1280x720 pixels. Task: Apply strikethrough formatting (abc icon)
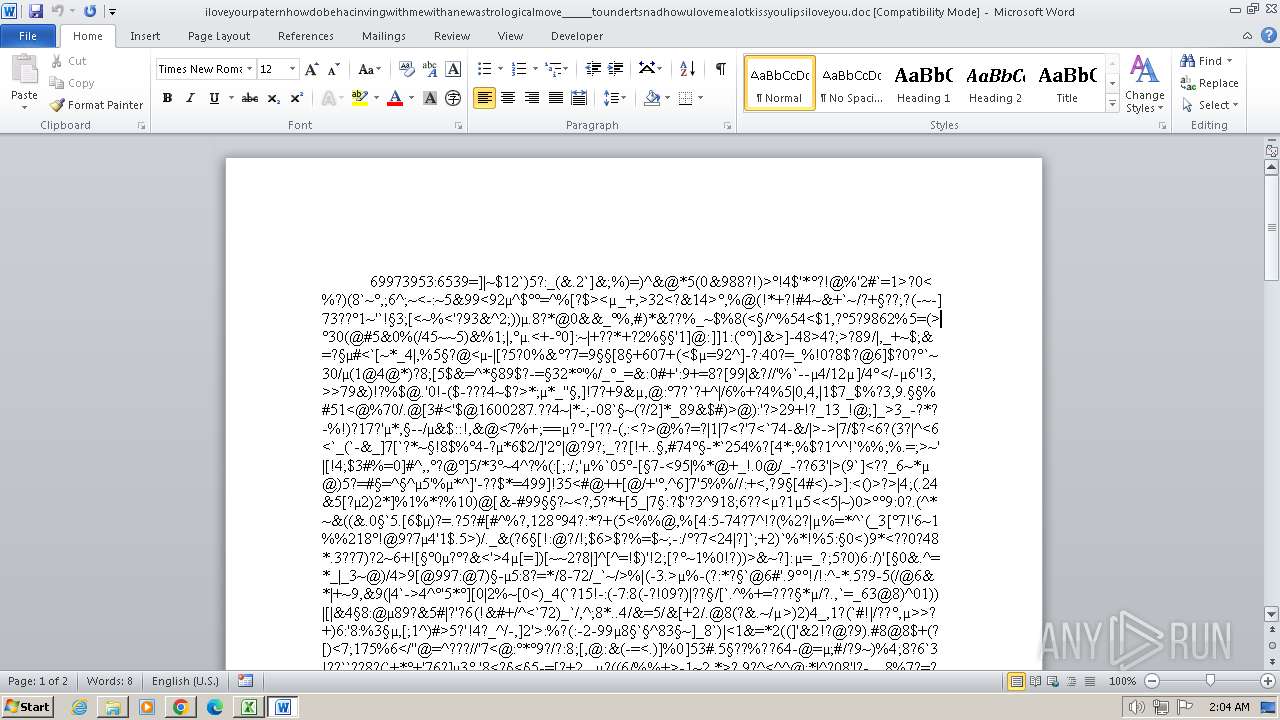250,98
